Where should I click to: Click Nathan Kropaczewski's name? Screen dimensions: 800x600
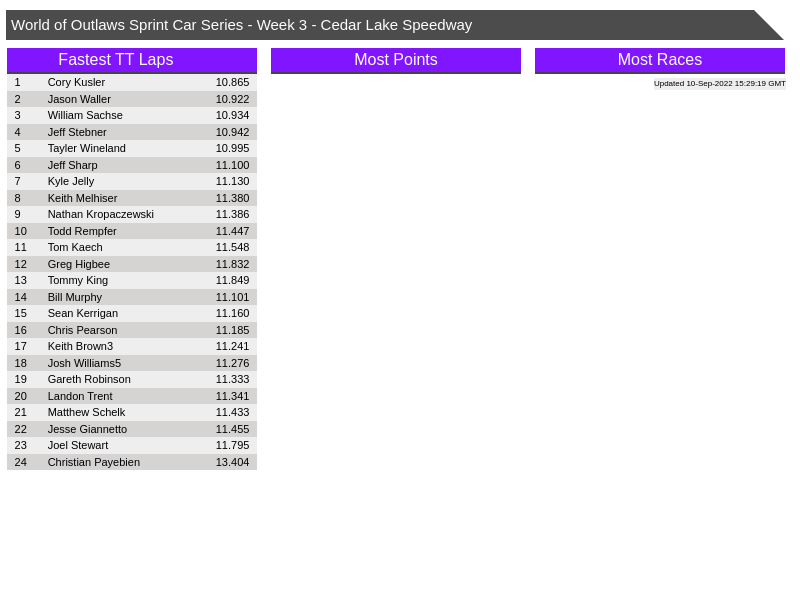(x=100, y=214)
